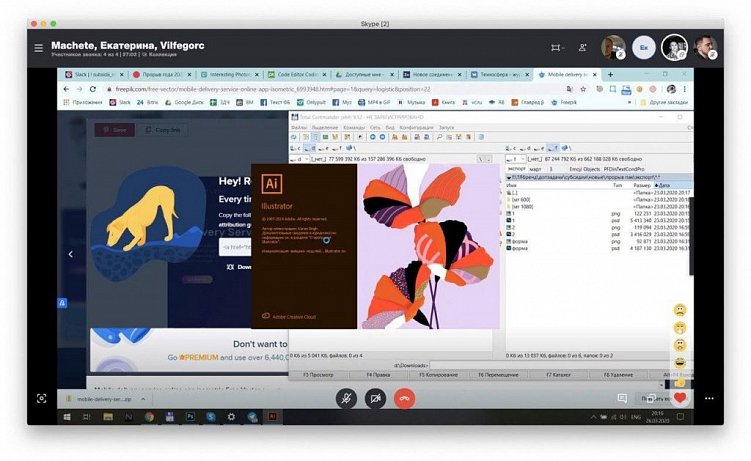This screenshot has width=751, height=461.
Task: Open Photoshop from Windows taskbar
Action: coord(190,417)
